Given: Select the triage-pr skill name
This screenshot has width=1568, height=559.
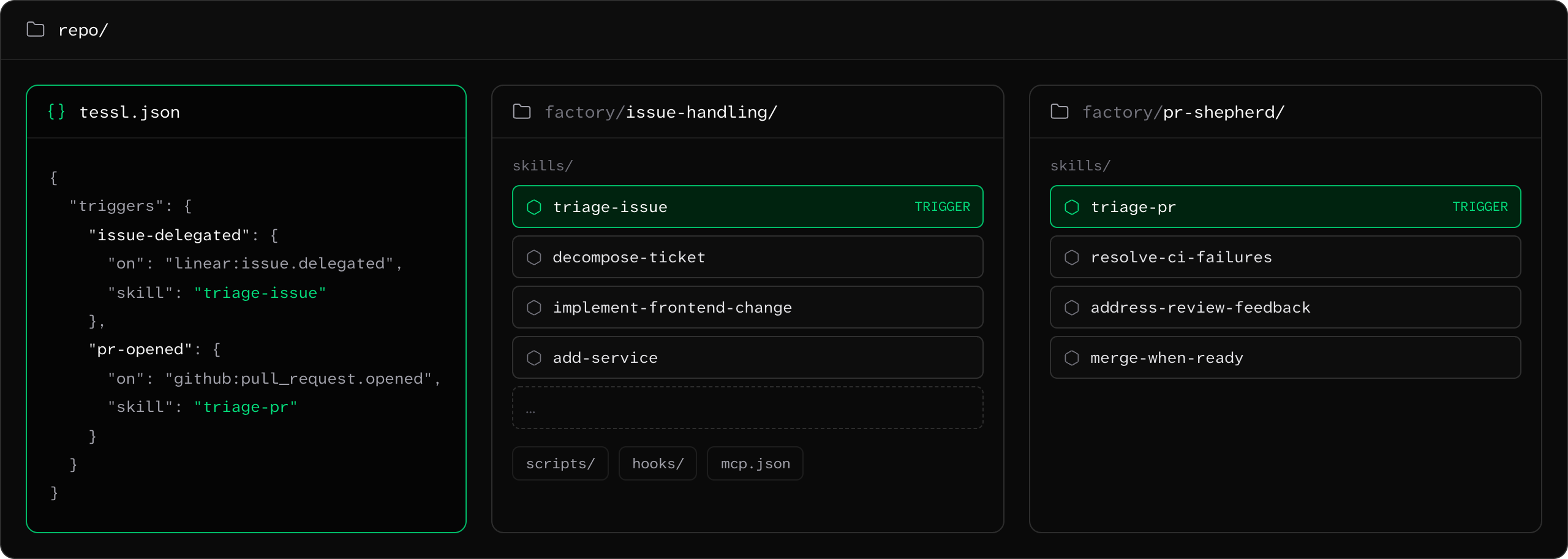Looking at the screenshot, I should pyautogui.click(x=1133, y=207).
